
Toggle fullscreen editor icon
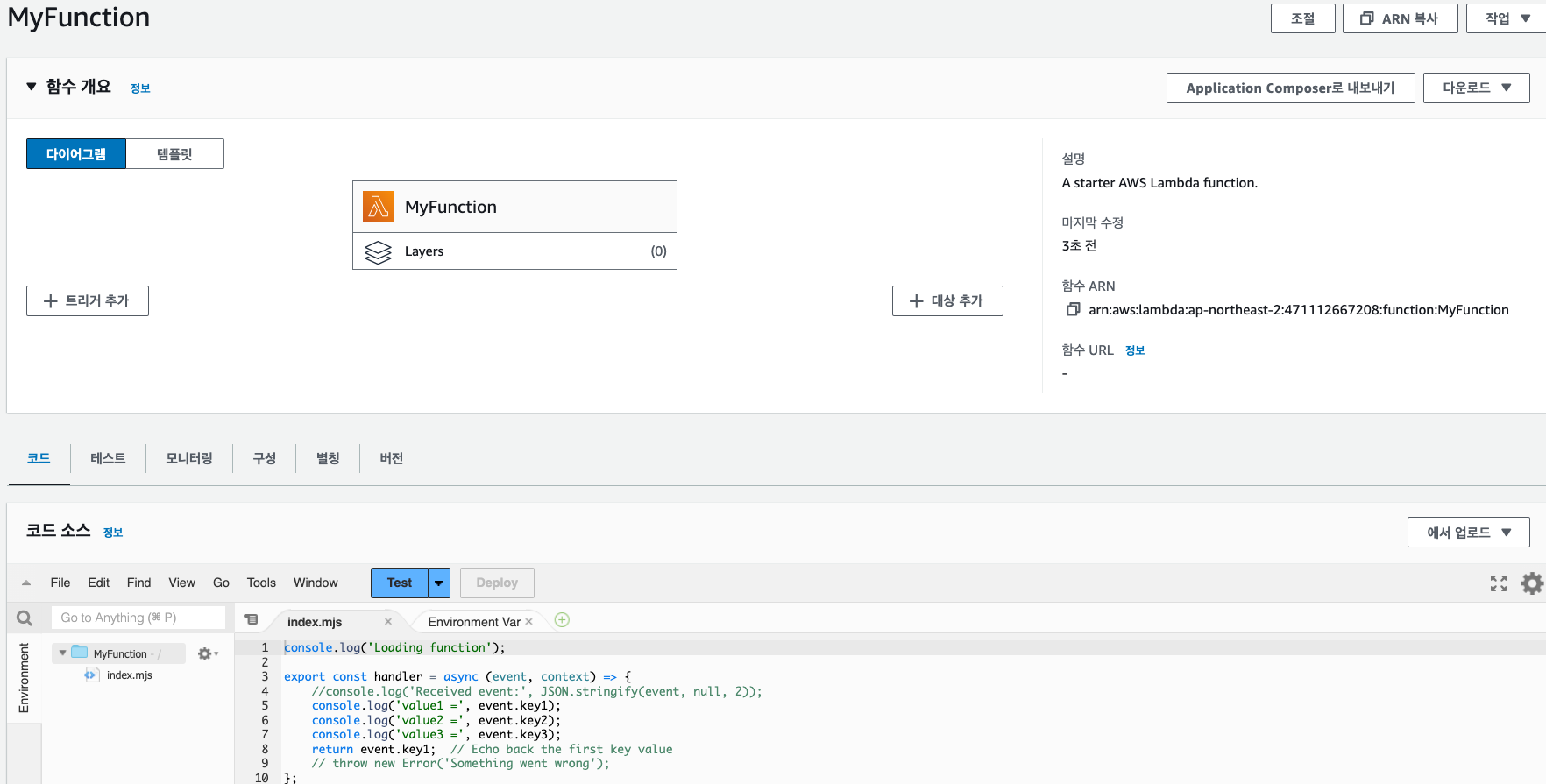point(1499,583)
